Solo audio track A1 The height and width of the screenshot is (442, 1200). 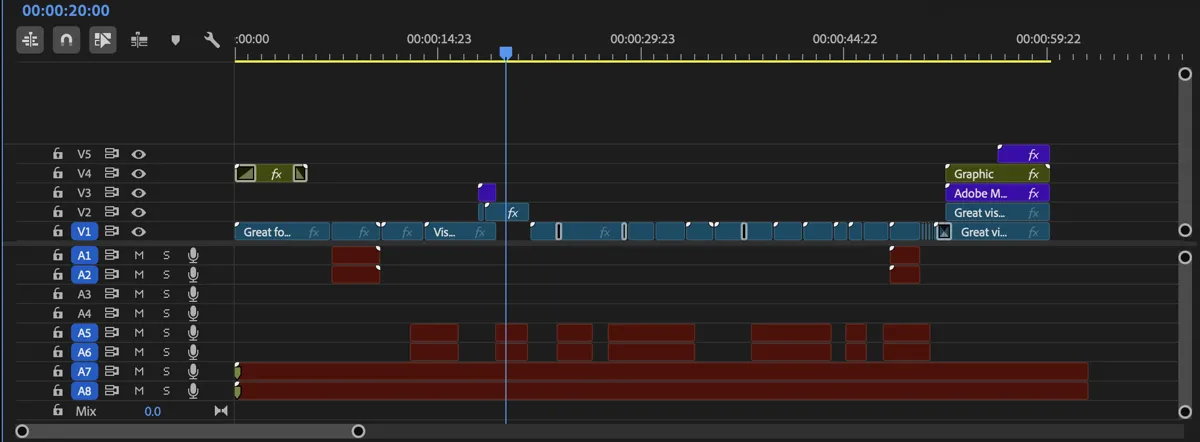click(x=166, y=255)
